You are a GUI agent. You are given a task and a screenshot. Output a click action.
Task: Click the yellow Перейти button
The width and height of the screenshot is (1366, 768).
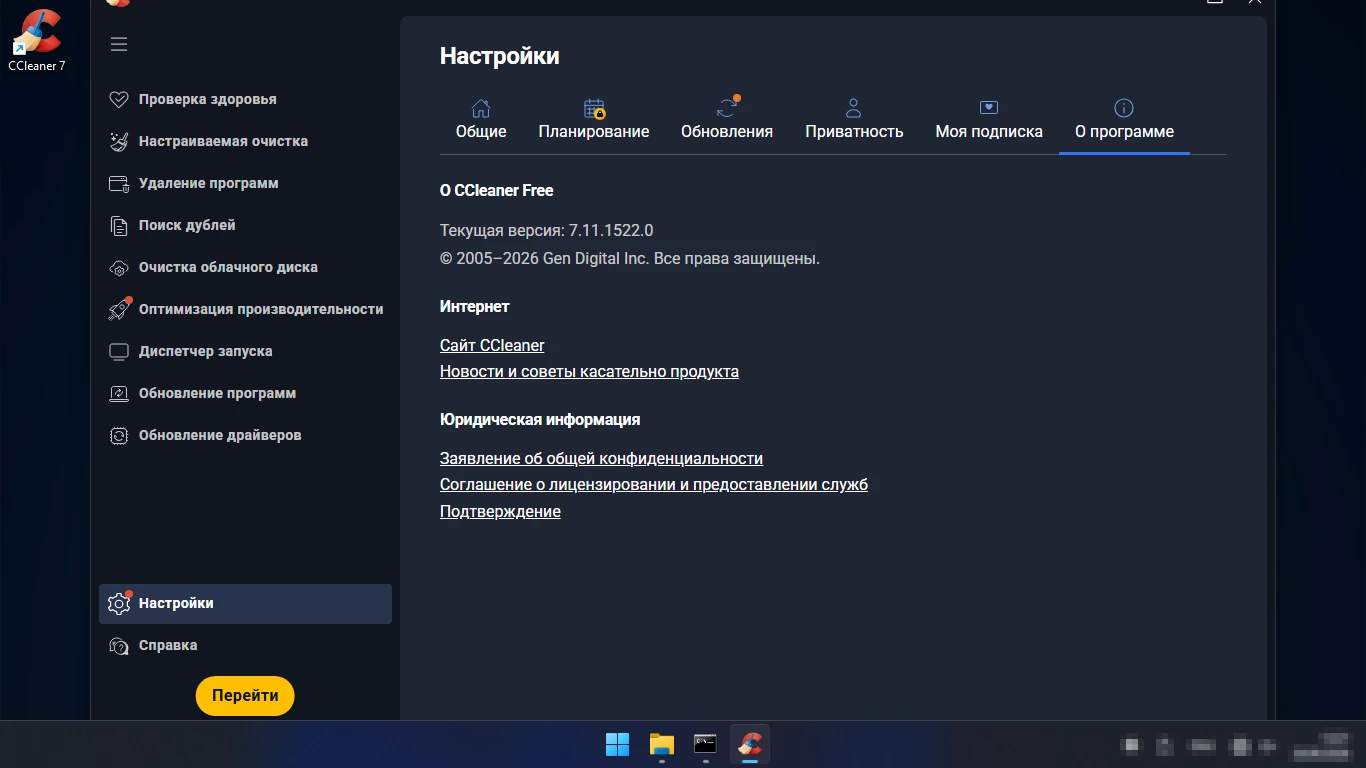(245, 696)
